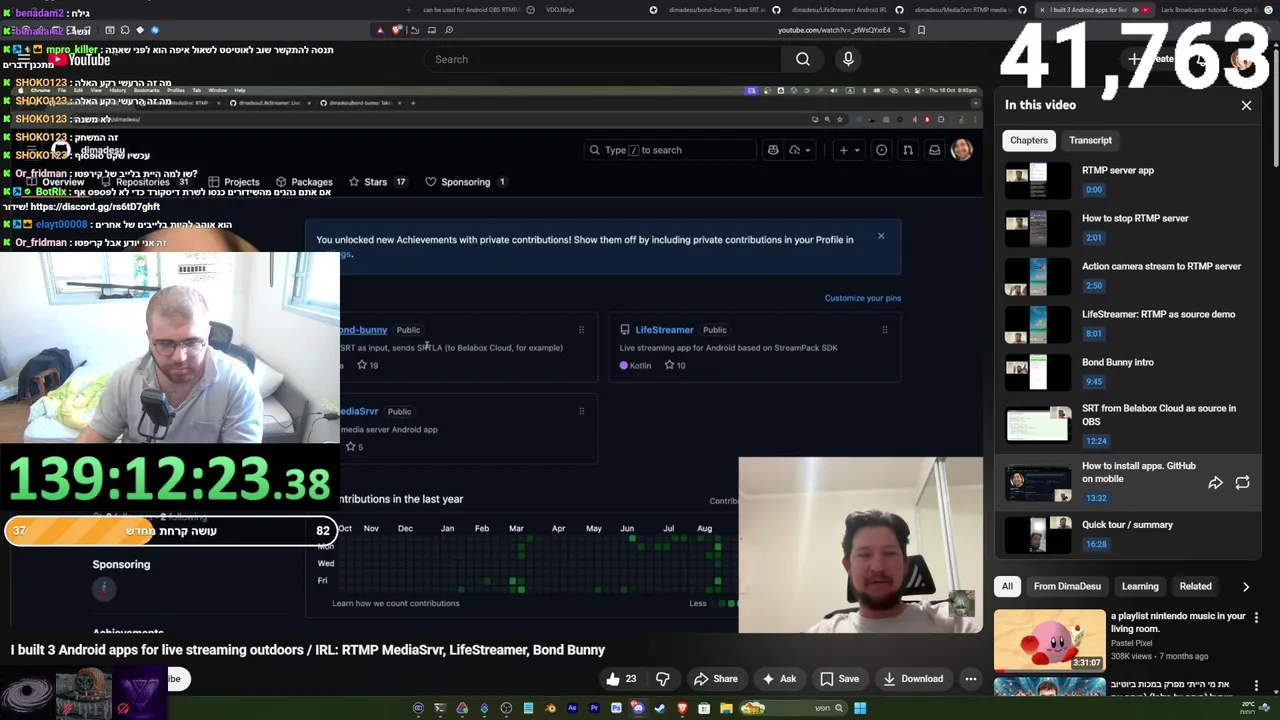Open the LifeStreamer repository link
The width and height of the screenshot is (1280, 720).
(x=664, y=330)
